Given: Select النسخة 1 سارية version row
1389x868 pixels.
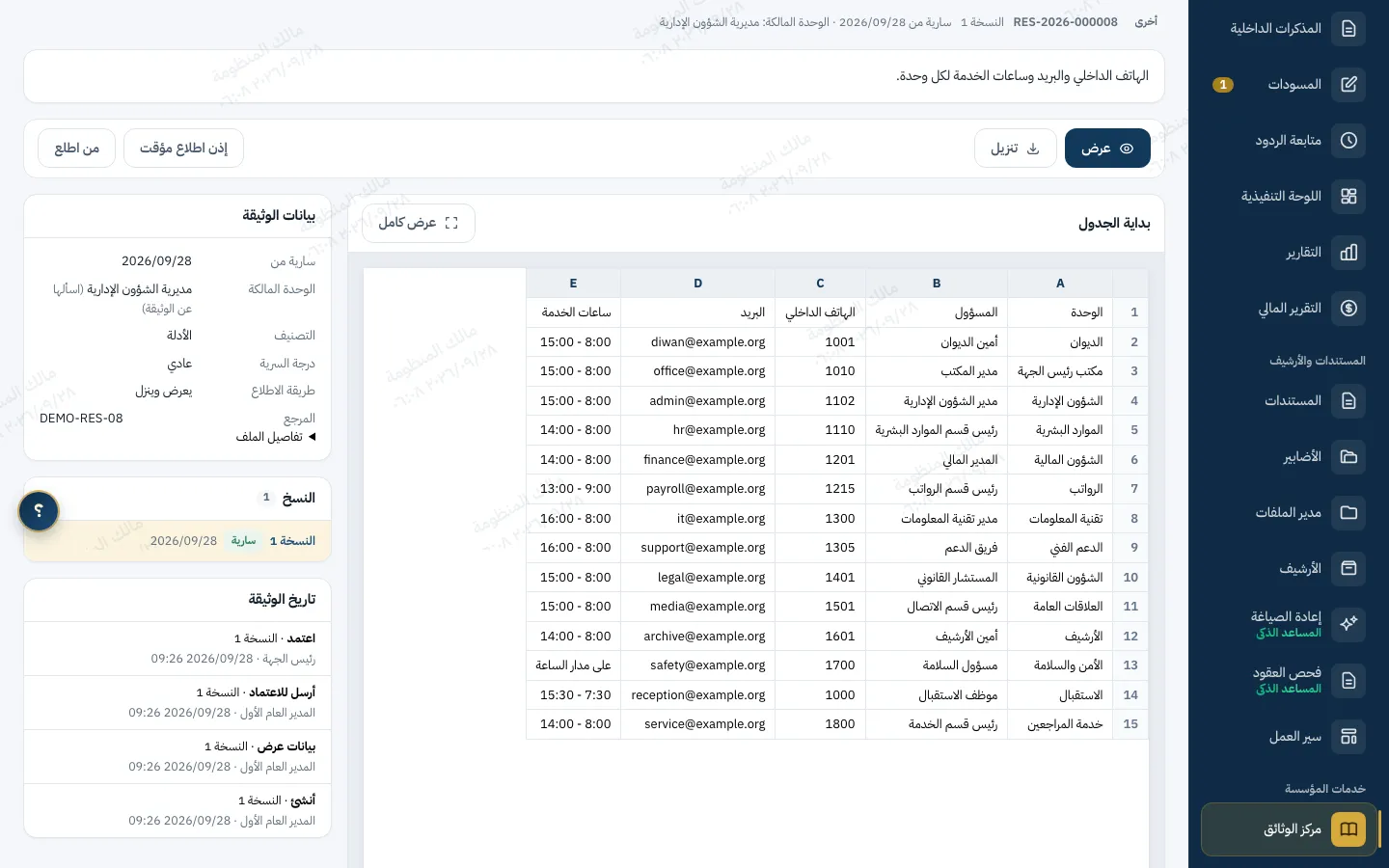Looking at the screenshot, I should [177, 541].
